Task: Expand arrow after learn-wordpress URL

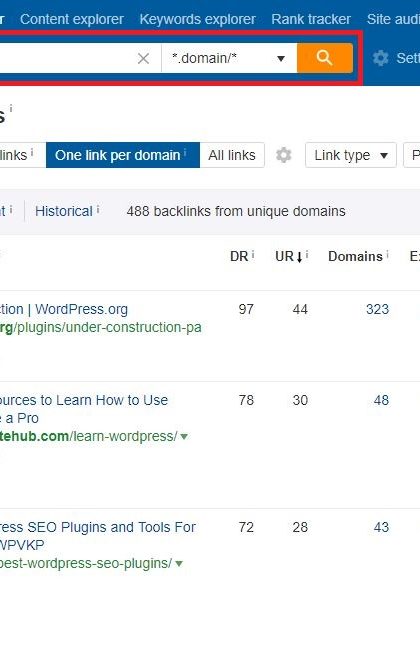Action: 184,436
